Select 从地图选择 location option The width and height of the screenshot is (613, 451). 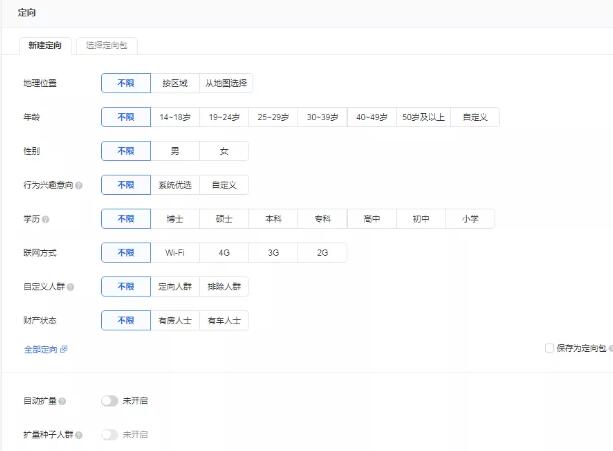coord(225,83)
